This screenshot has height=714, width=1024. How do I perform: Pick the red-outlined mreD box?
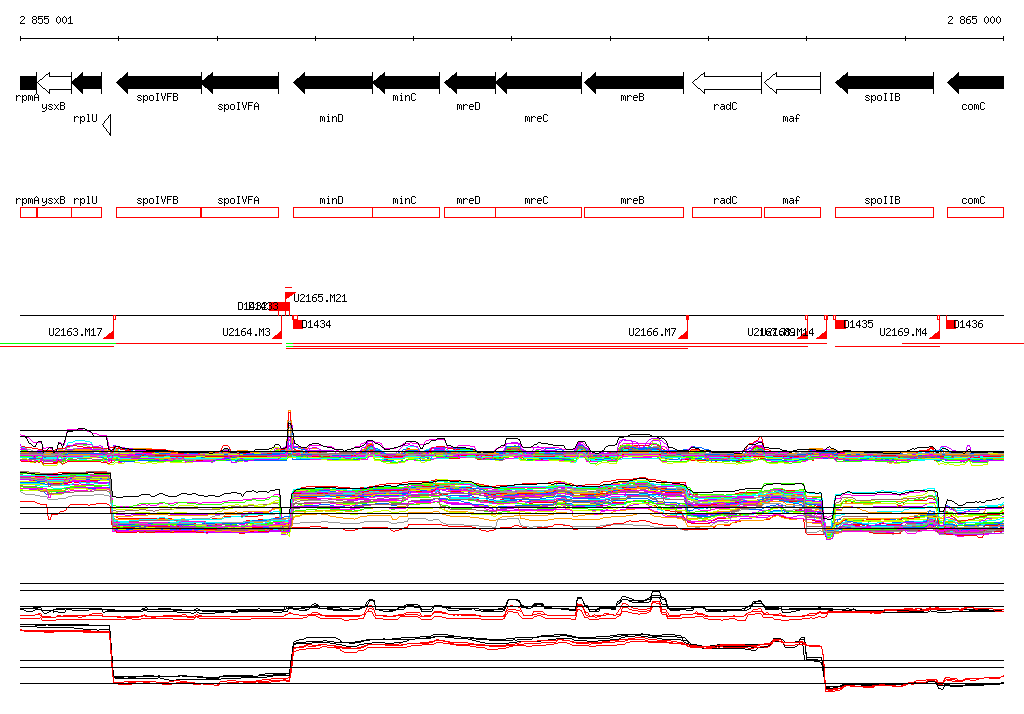pos(470,212)
